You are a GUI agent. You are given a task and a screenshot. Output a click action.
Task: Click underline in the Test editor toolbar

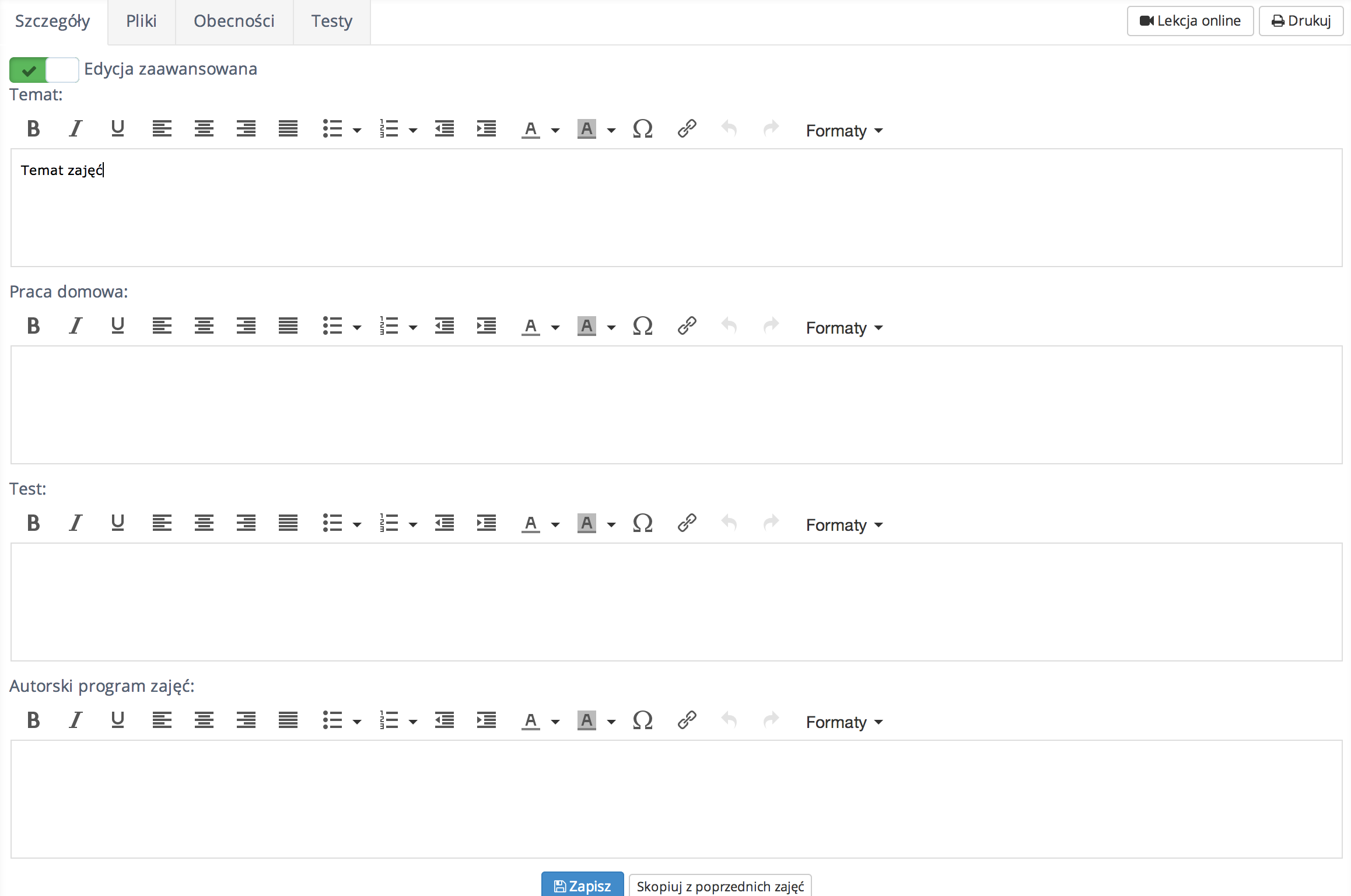click(117, 523)
